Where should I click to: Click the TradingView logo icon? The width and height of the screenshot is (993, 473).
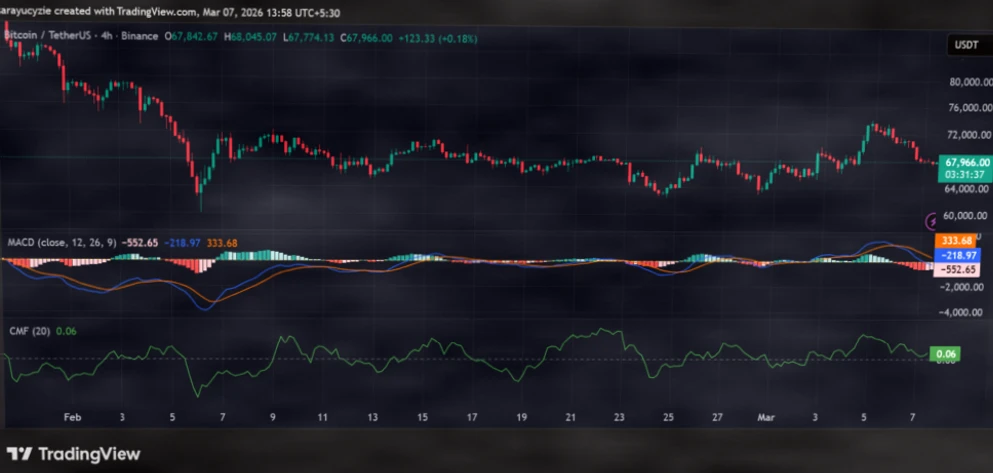click(x=20, y=452)
